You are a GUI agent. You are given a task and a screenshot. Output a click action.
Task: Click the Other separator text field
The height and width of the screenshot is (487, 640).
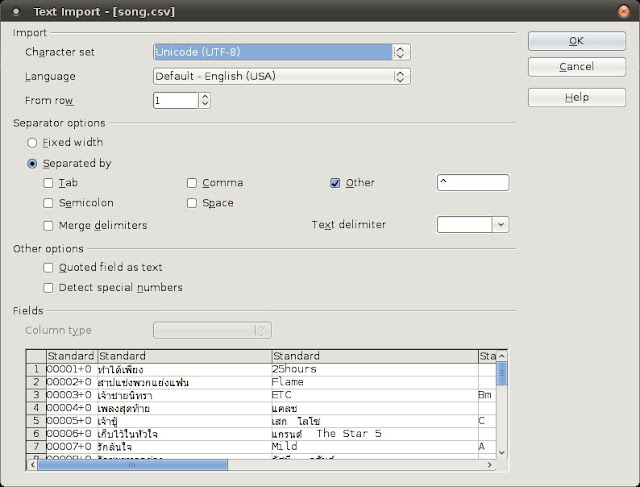[x=473, y=182]
